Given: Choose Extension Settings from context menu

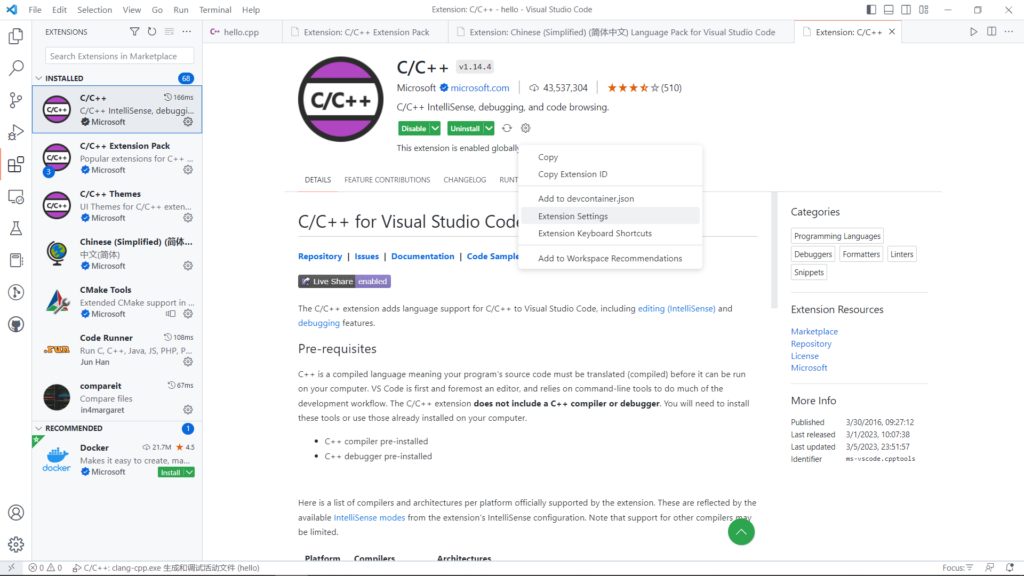Looking at the screenshot, I should (573, 216).
